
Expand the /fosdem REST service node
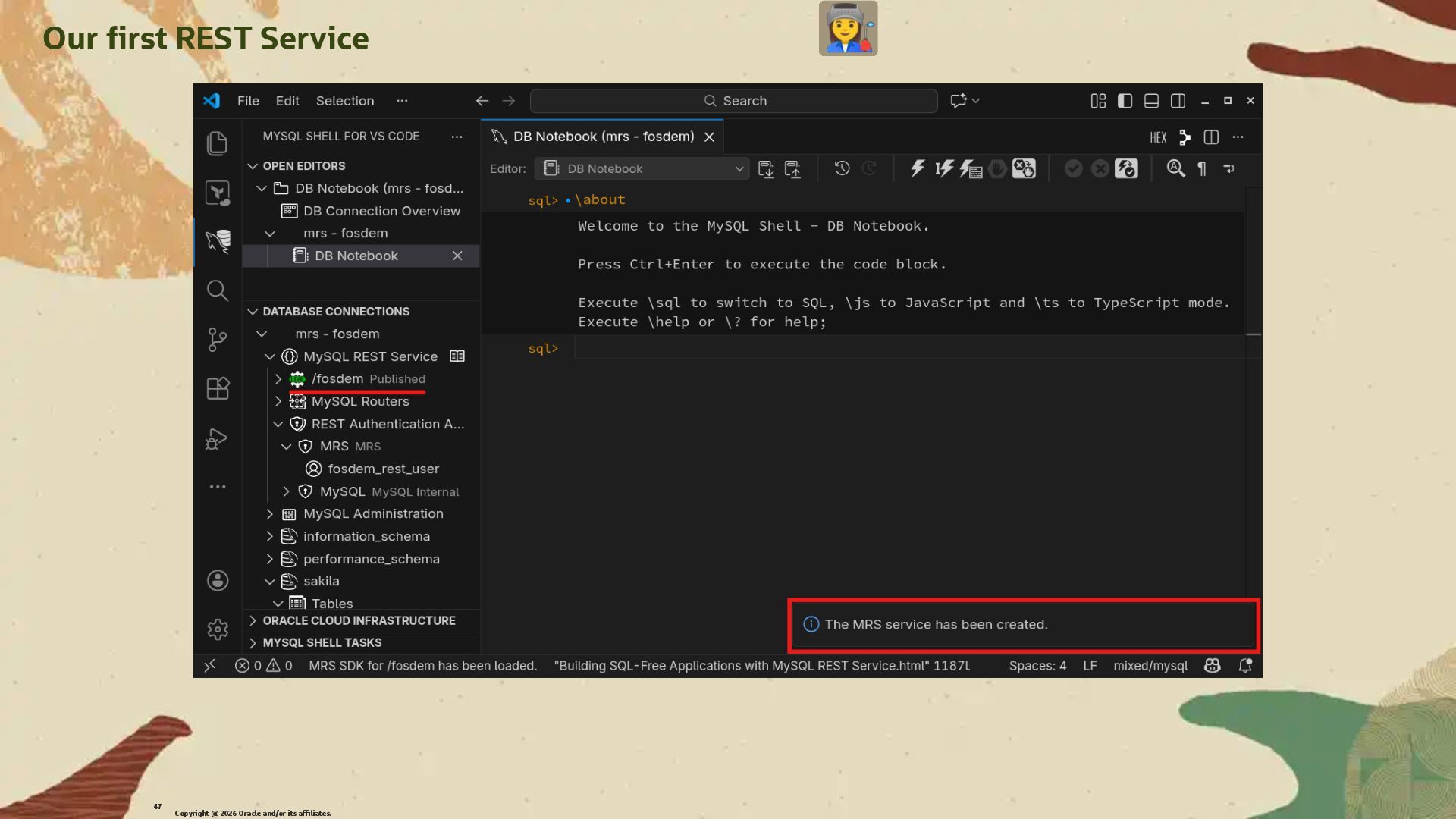(x=278, y=379)
